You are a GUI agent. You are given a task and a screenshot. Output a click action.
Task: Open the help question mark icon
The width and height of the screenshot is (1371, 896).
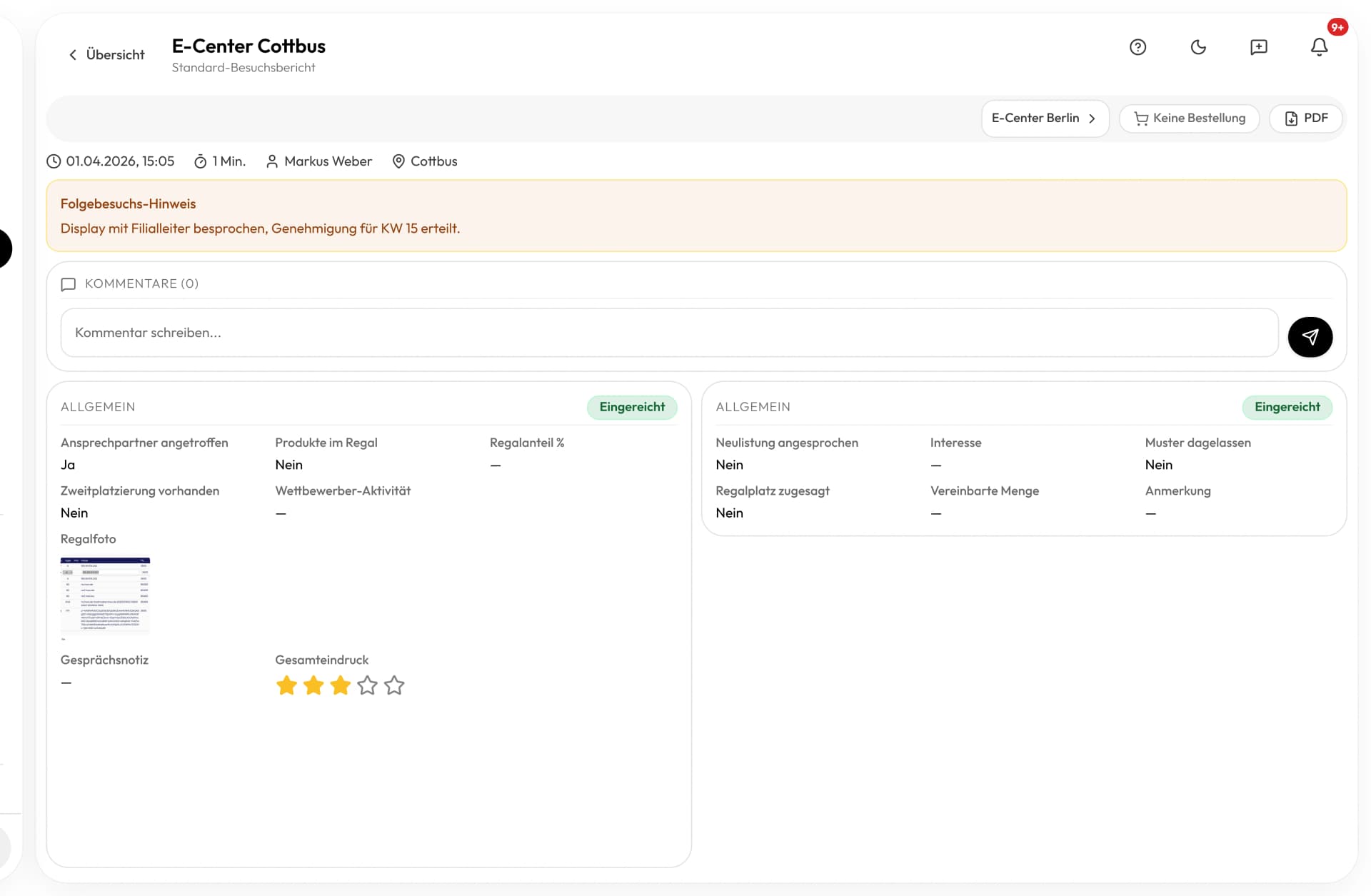click(1138, 47)
